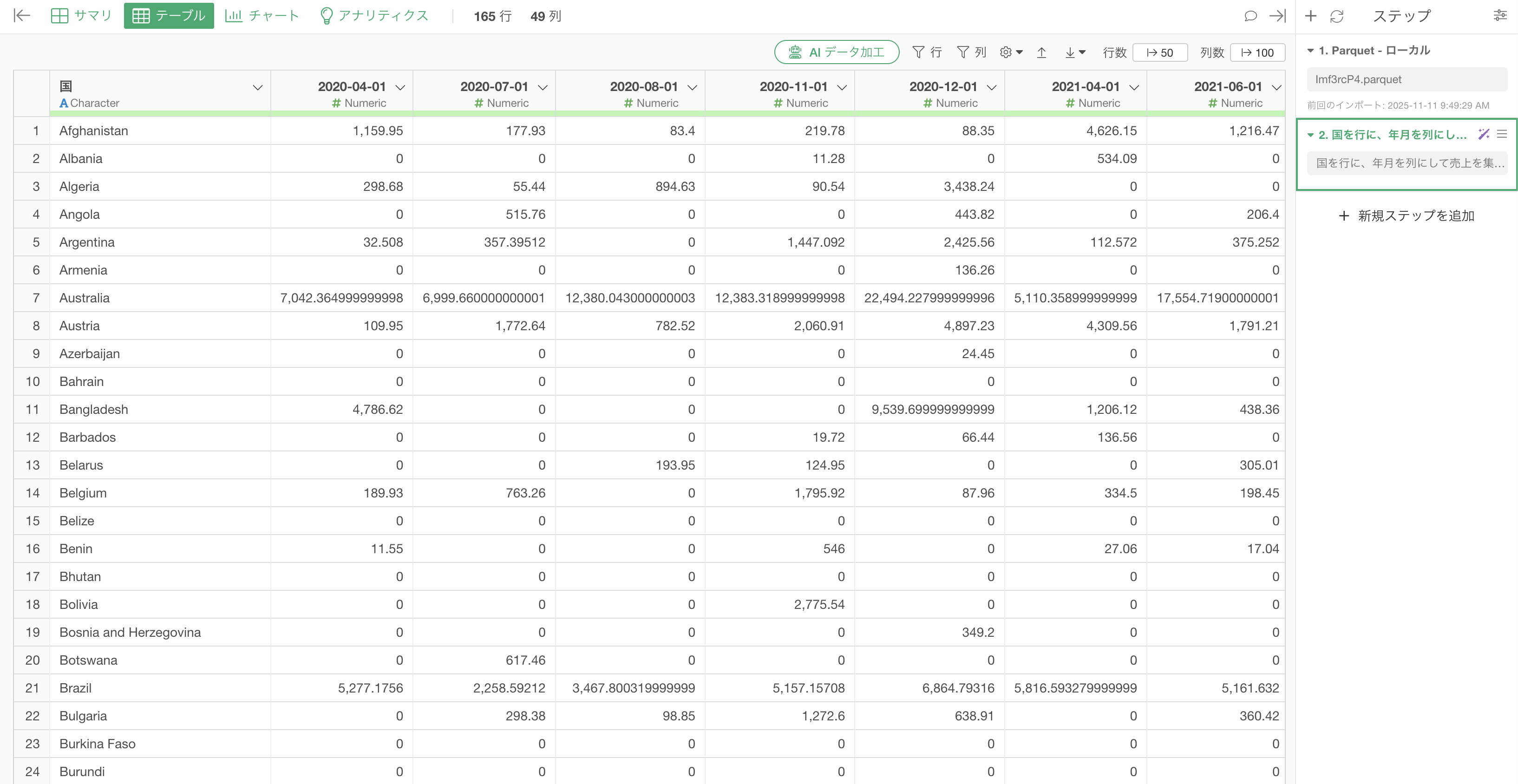Click the plus icon beside refresh in Steps header
Viewport: 1518px width, 784px height.
1310,16
